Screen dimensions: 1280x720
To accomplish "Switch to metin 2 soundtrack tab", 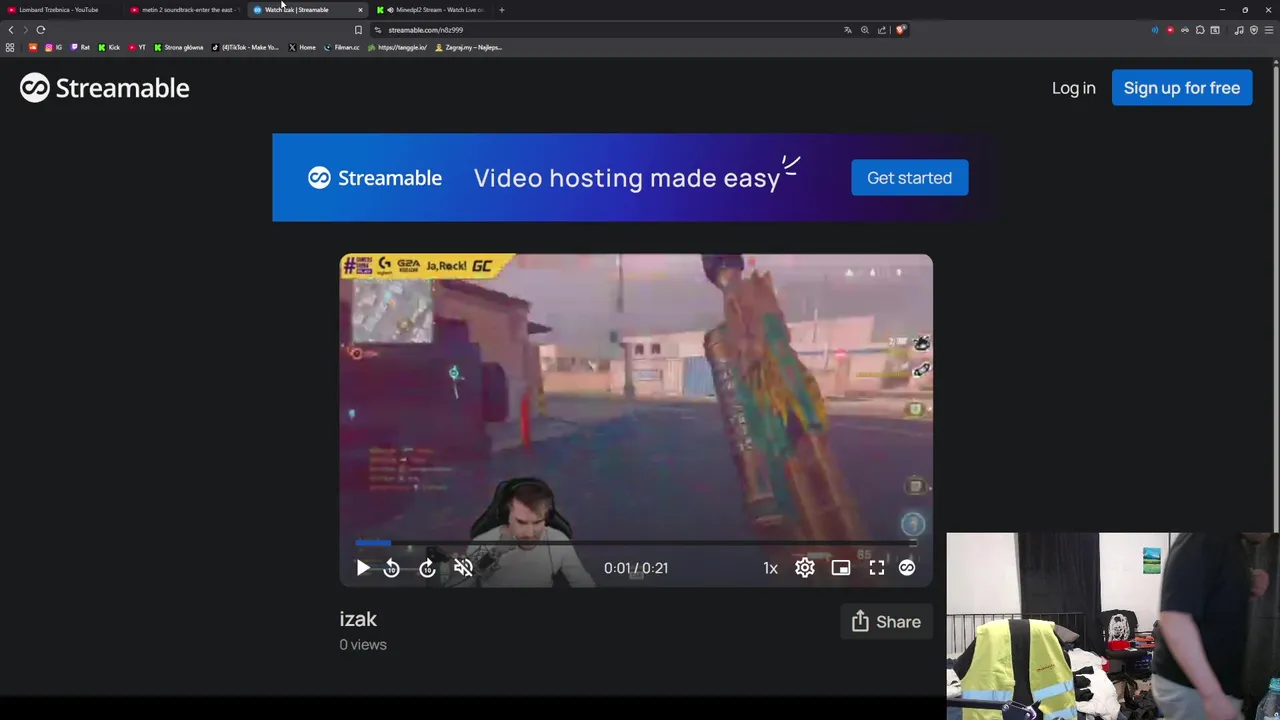I will [186, 10].
